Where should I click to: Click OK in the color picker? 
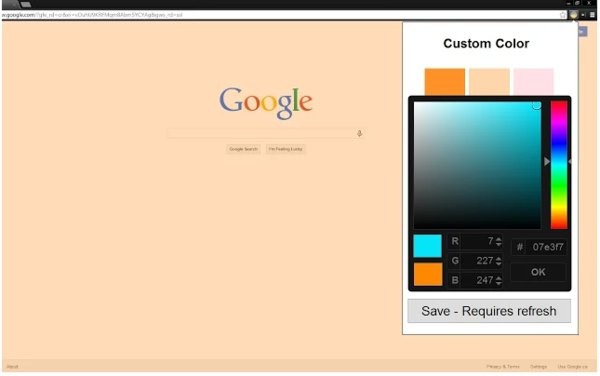(538, 272)
